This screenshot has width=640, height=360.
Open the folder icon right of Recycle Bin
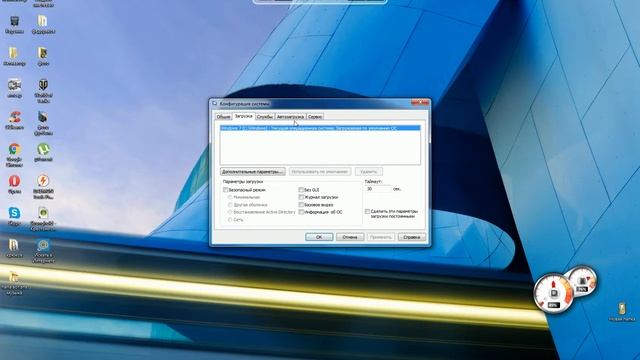point(43,22)
